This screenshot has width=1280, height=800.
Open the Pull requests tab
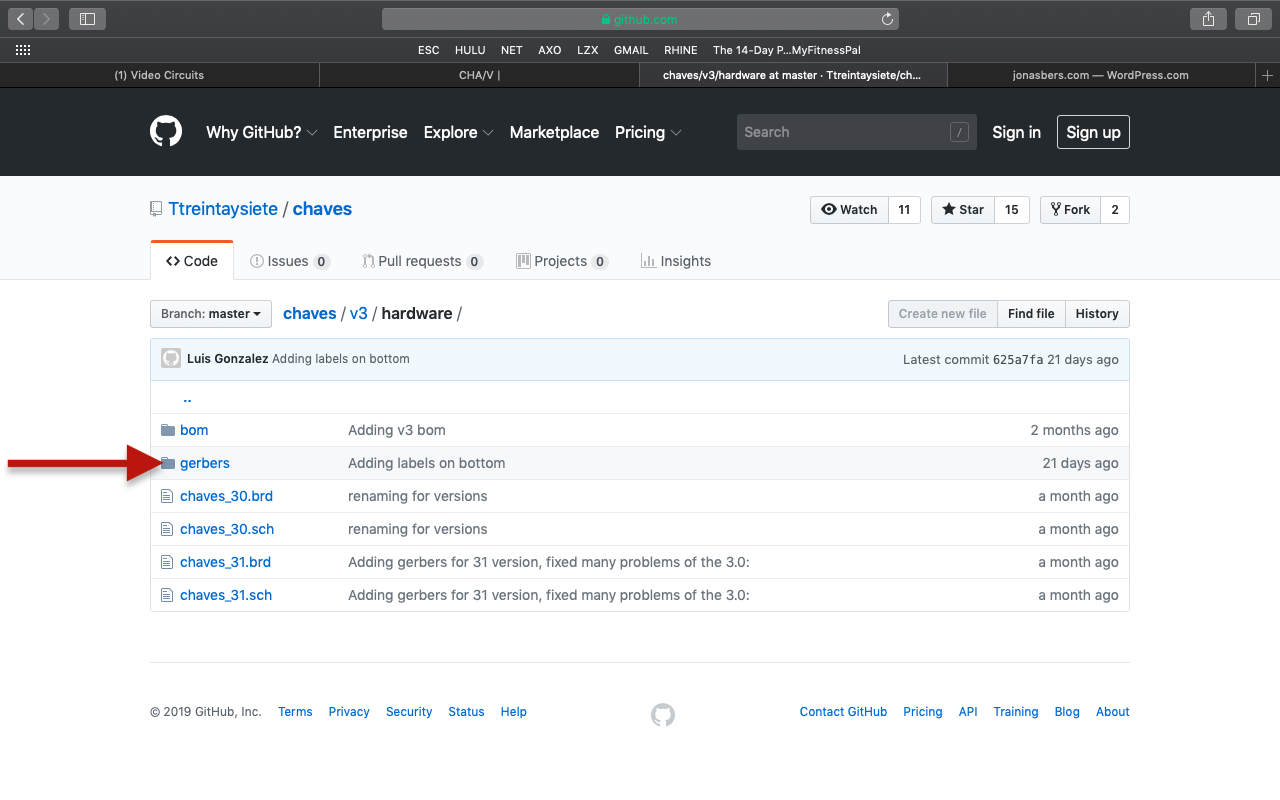[x=421, y=261]
